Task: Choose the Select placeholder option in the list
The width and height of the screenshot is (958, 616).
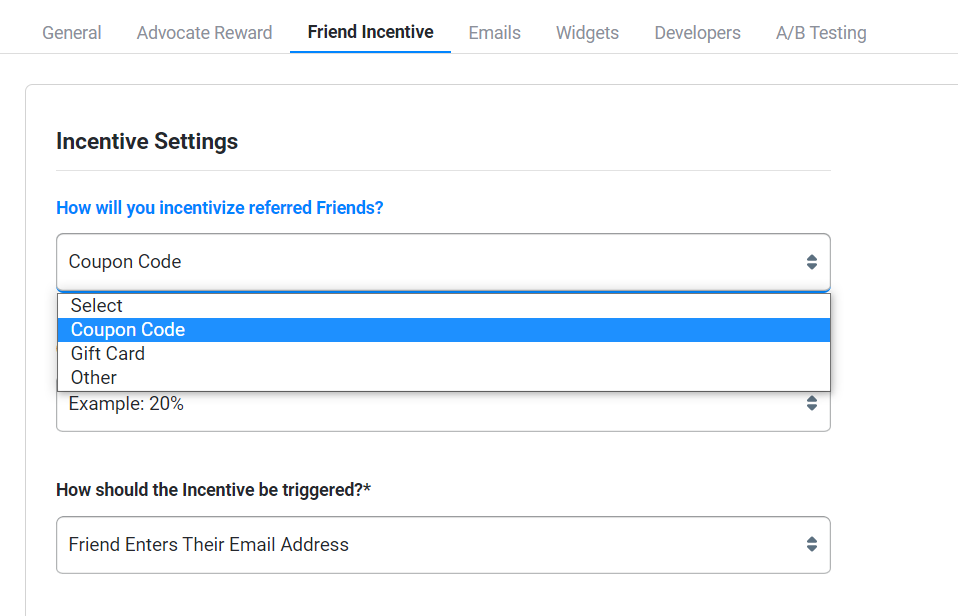Action: coord(97,306)
